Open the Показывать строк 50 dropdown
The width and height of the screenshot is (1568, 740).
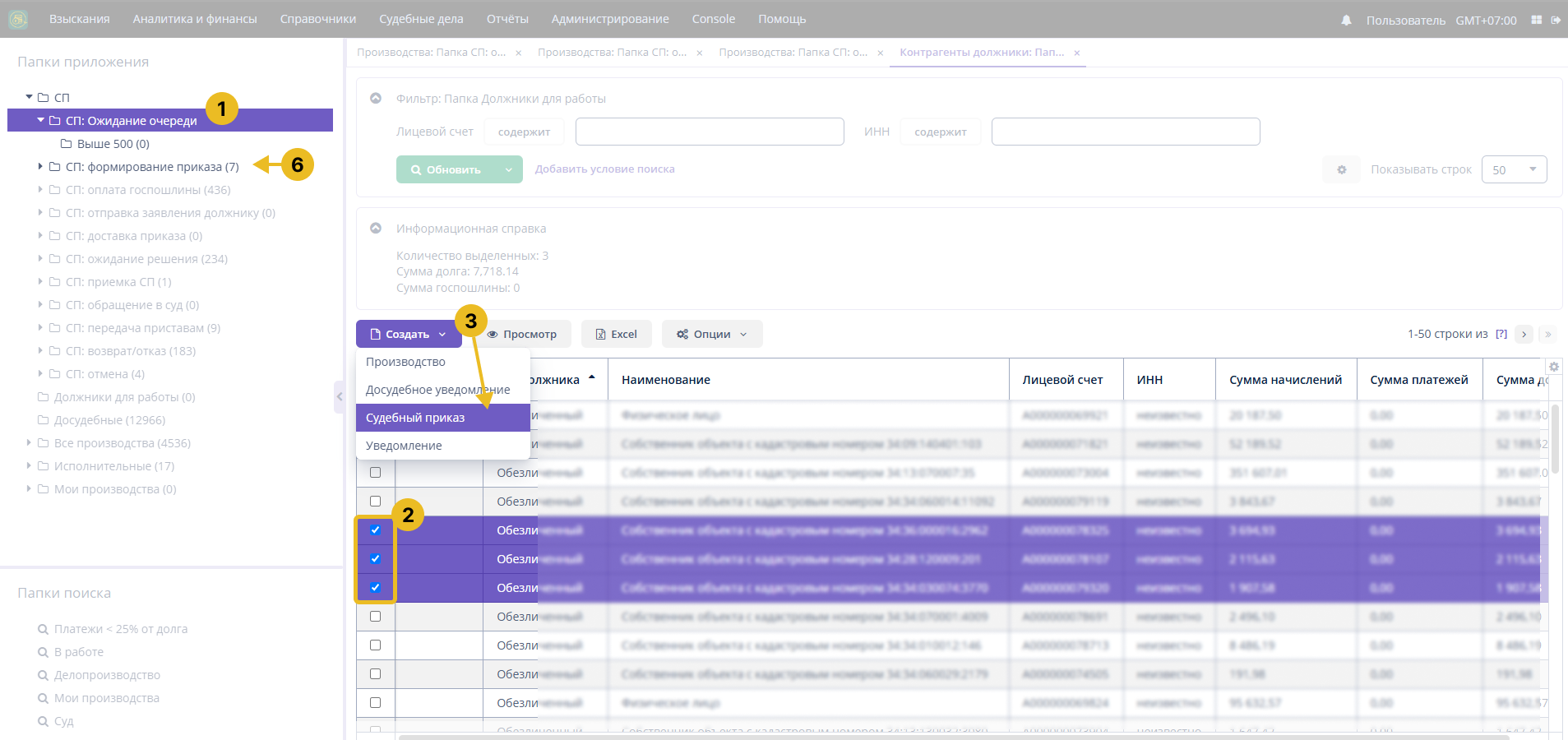[x=1513, y=169]
